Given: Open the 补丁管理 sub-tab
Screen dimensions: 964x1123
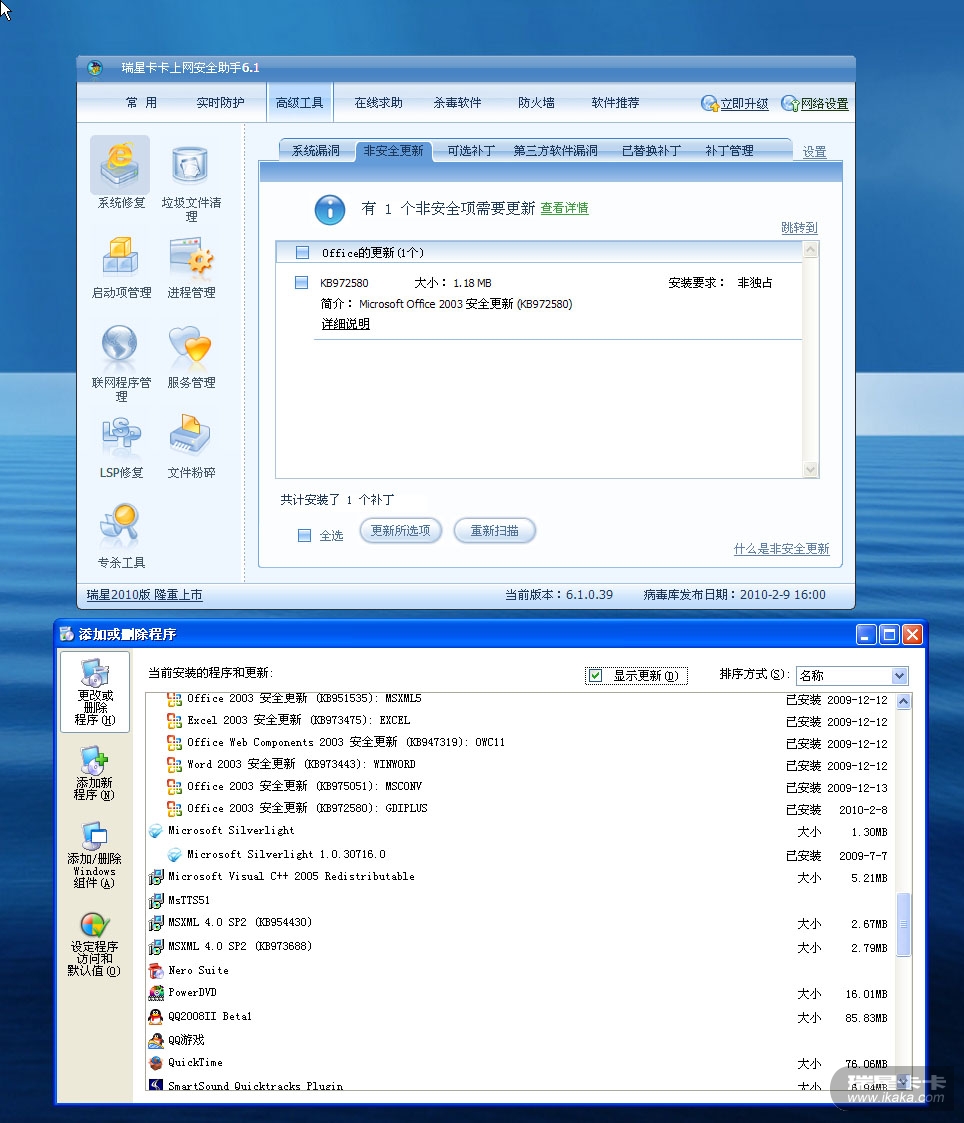Looking at the screenshot, I should [729, 151].
